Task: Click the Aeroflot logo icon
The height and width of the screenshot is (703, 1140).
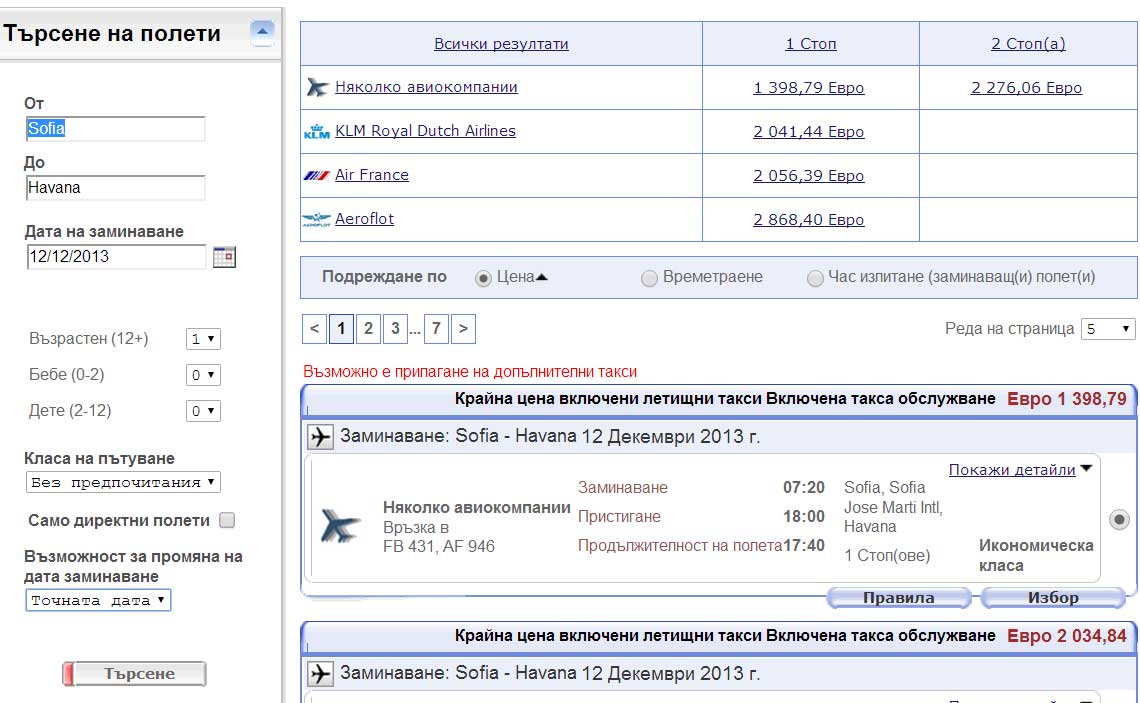Action: pyautogui.click(x=316, y=219)
